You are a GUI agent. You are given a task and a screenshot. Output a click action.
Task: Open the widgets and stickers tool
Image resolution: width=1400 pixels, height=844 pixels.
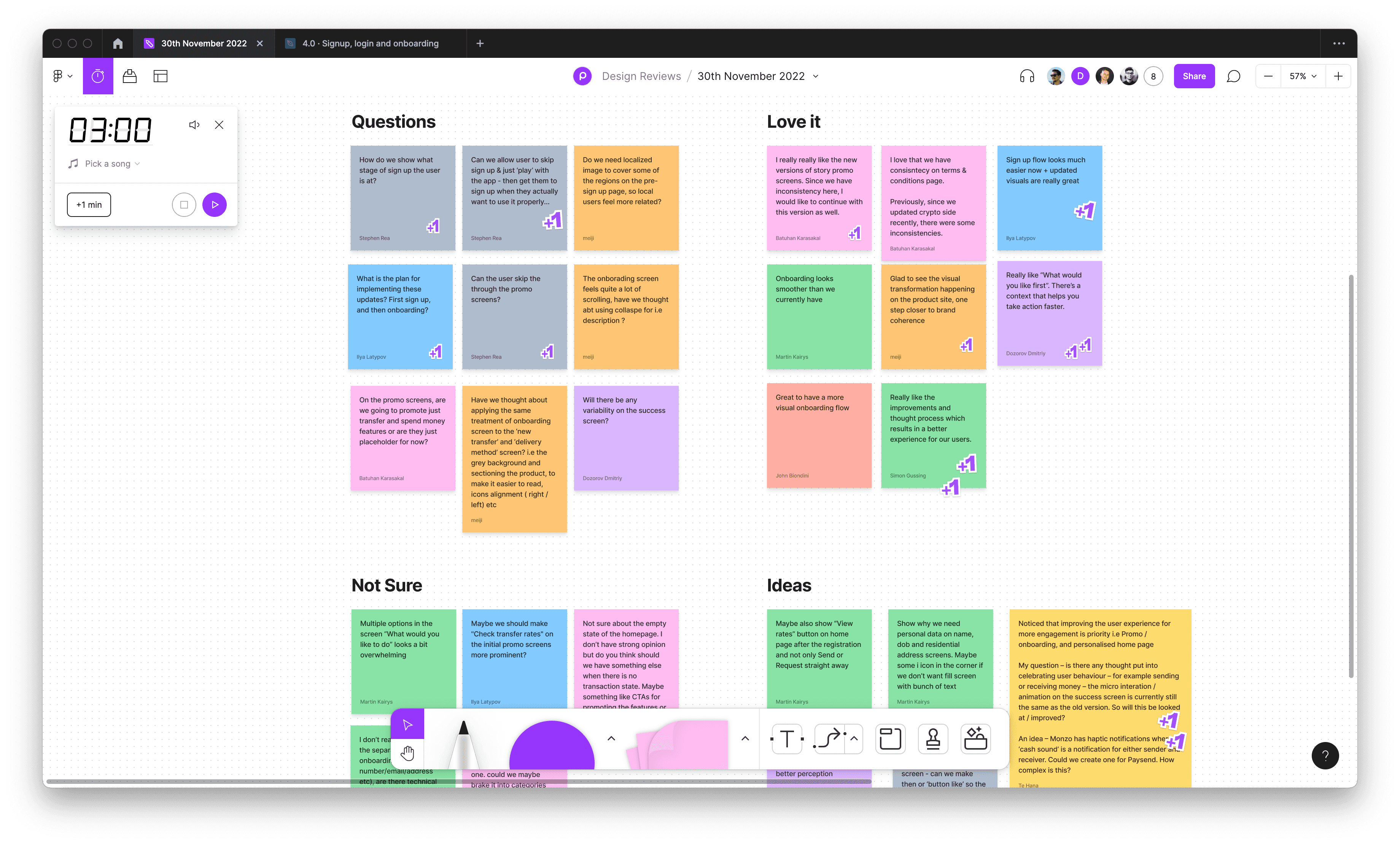pos(975,739)
